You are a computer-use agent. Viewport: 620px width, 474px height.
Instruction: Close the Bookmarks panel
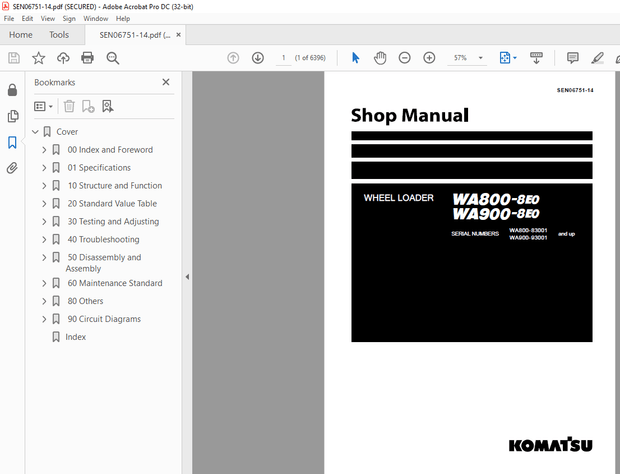166,82
